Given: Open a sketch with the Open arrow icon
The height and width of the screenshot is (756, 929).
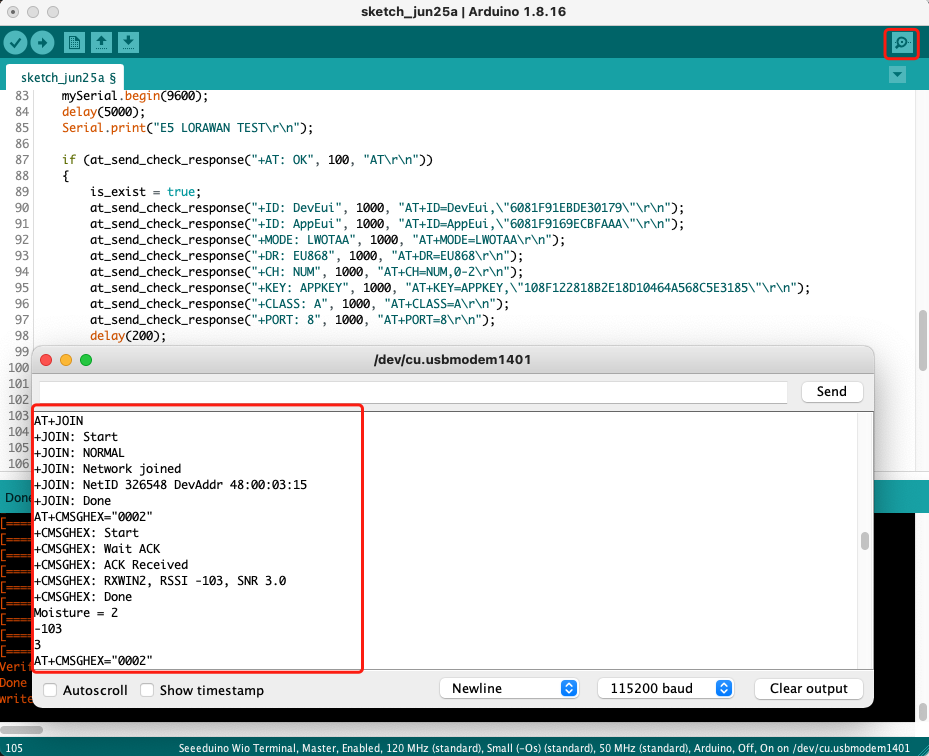Looking at the screenshot, I should click(x=101, y=43).
